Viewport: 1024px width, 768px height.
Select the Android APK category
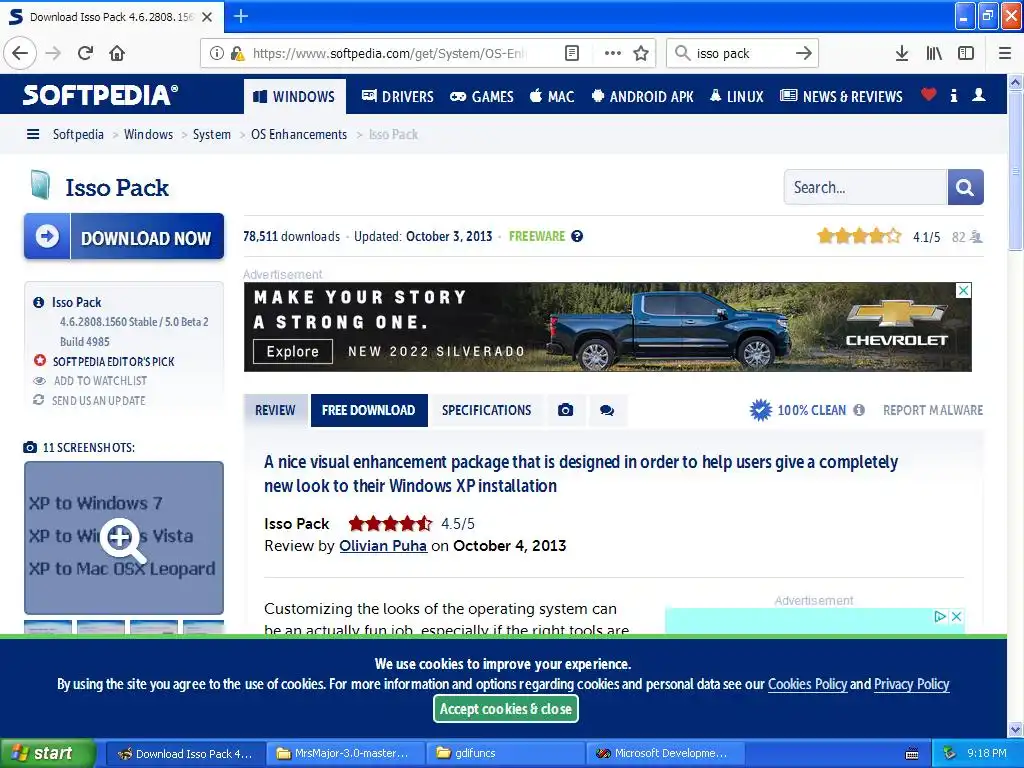642,97
